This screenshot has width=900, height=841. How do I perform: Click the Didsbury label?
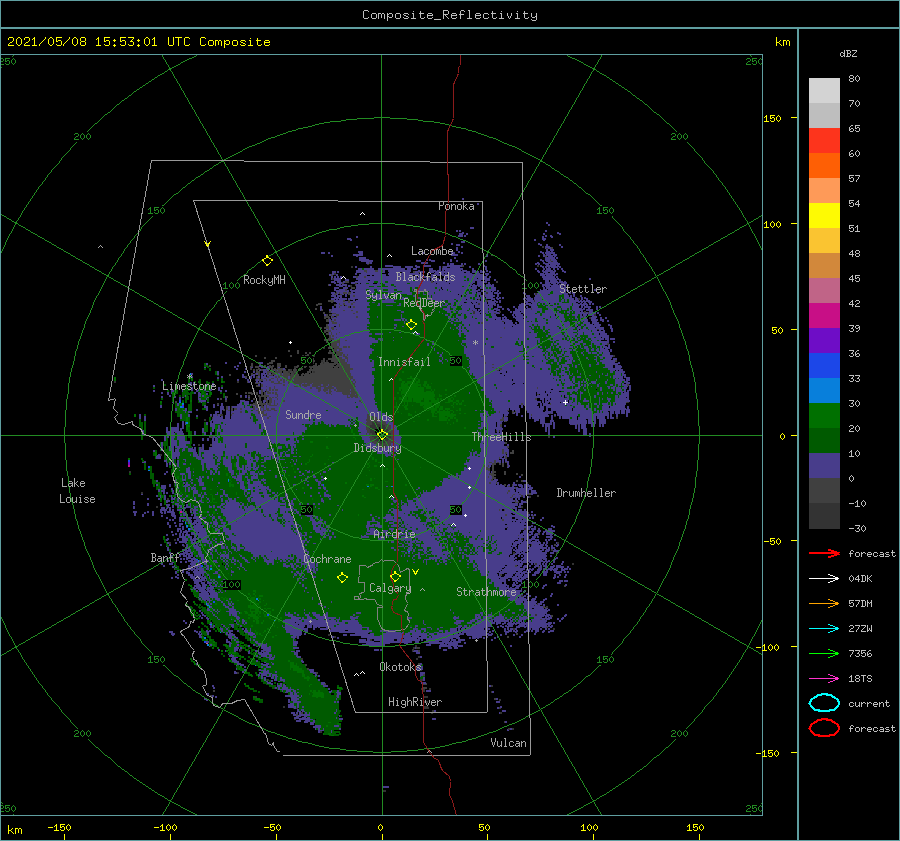377,448
